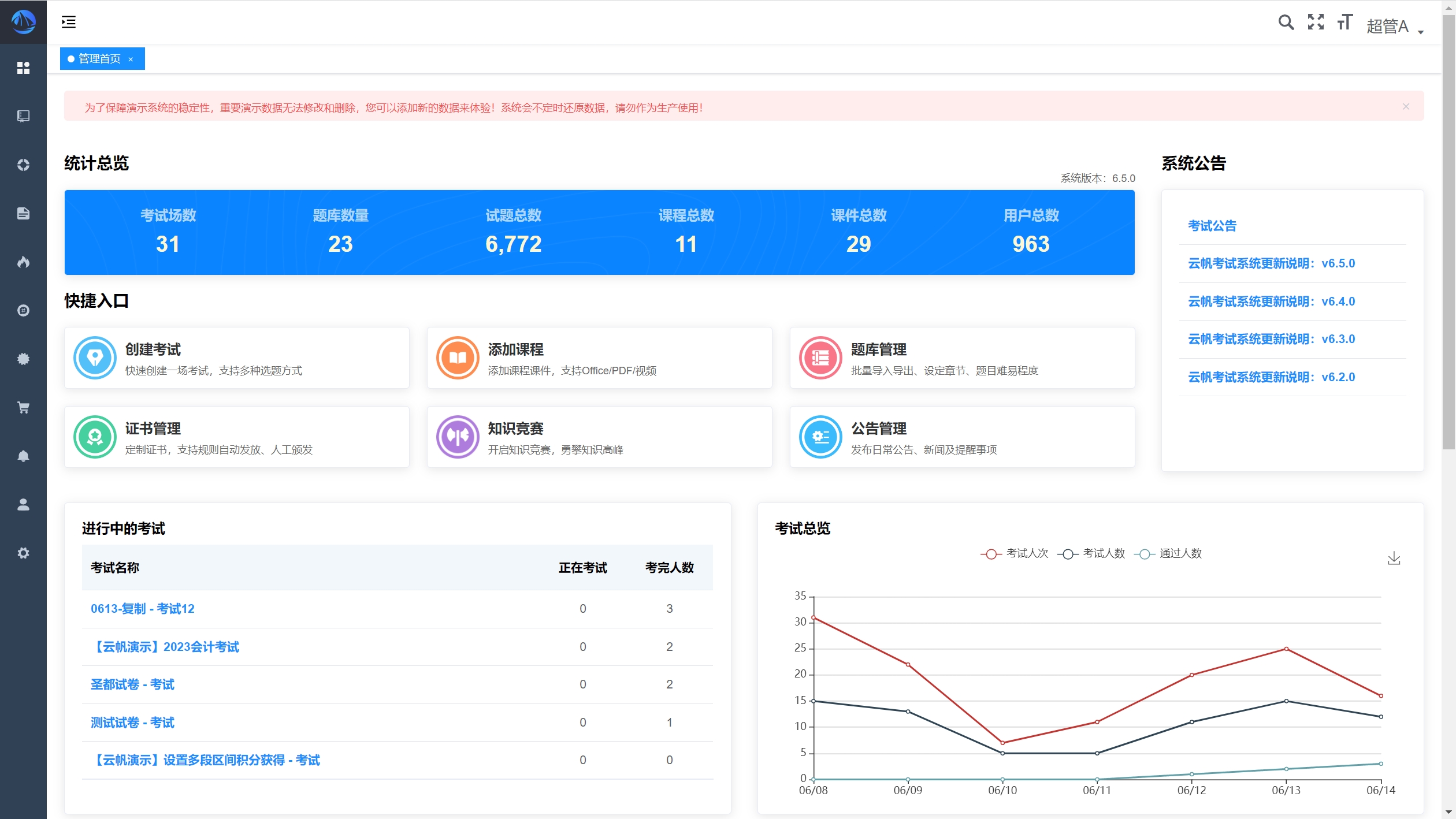
Task: Click the 试题总数 6,772 statistic
Action: click(513, 232)
